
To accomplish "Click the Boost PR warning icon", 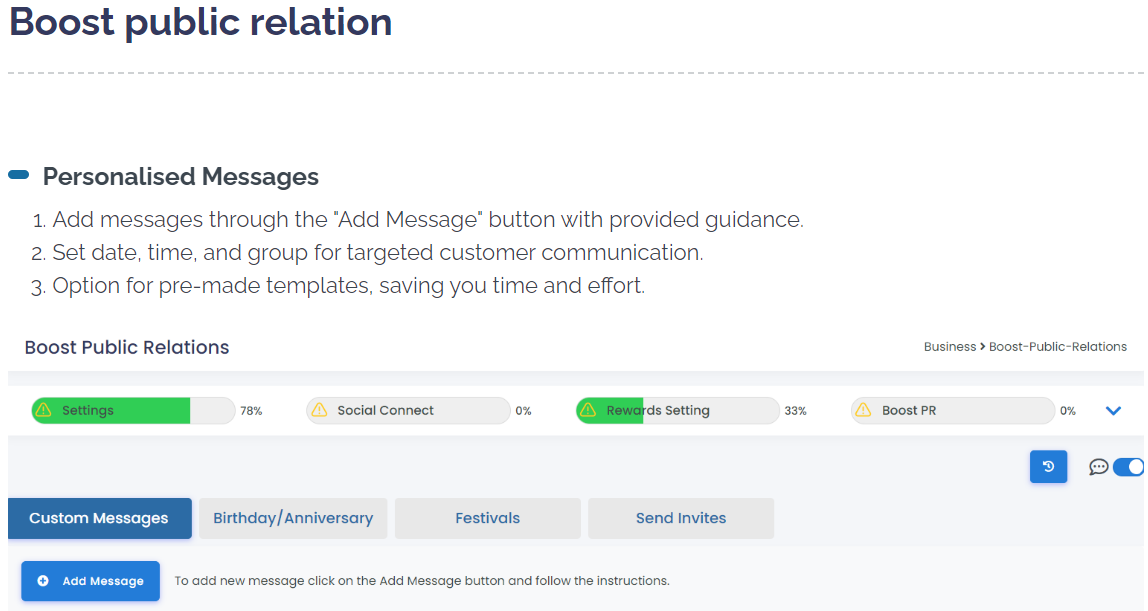I will pos(863,410).
